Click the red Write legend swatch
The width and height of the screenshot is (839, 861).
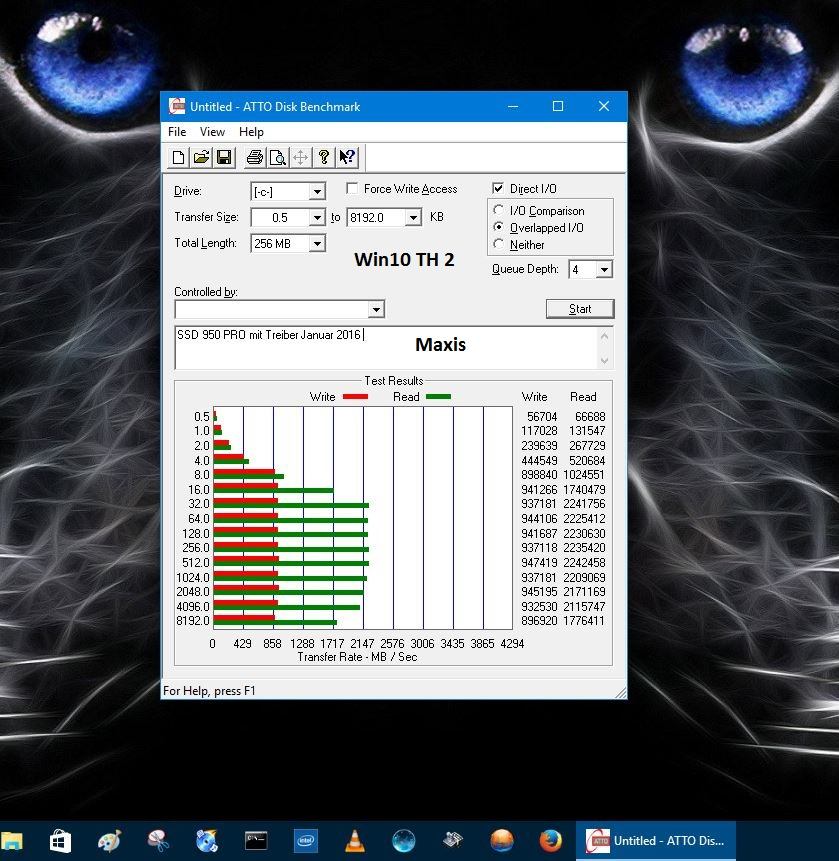(355, 396)
